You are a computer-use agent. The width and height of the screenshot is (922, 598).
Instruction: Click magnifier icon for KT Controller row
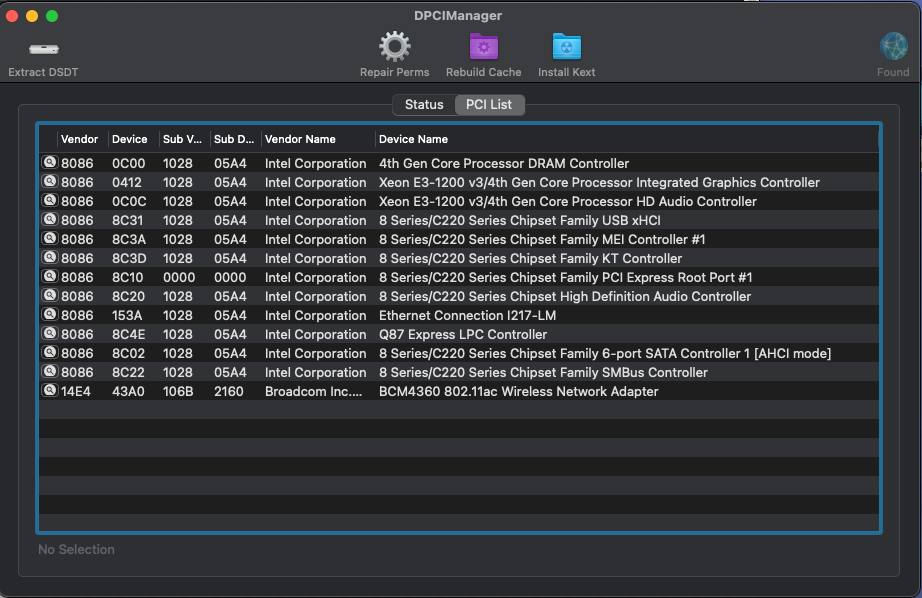coord(50,257)
